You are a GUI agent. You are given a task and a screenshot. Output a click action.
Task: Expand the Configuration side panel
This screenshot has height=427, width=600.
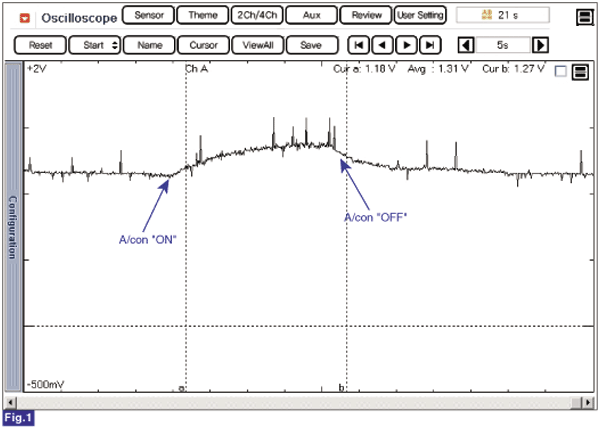(13, 227)
